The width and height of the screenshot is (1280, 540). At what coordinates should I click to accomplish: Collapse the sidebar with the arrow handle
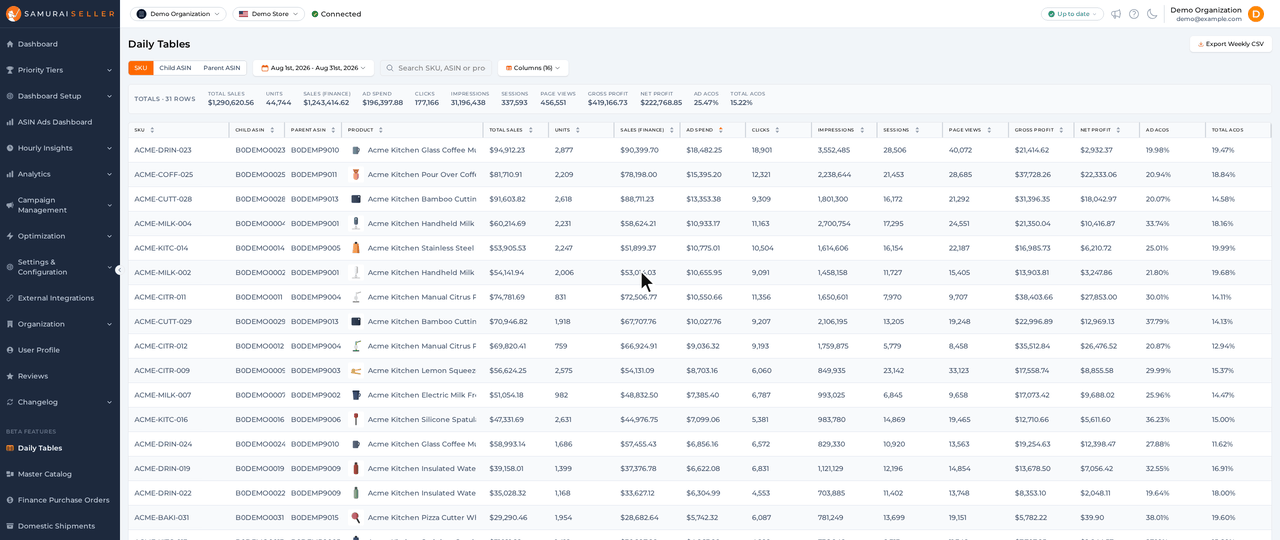click(x=119, y=270)
